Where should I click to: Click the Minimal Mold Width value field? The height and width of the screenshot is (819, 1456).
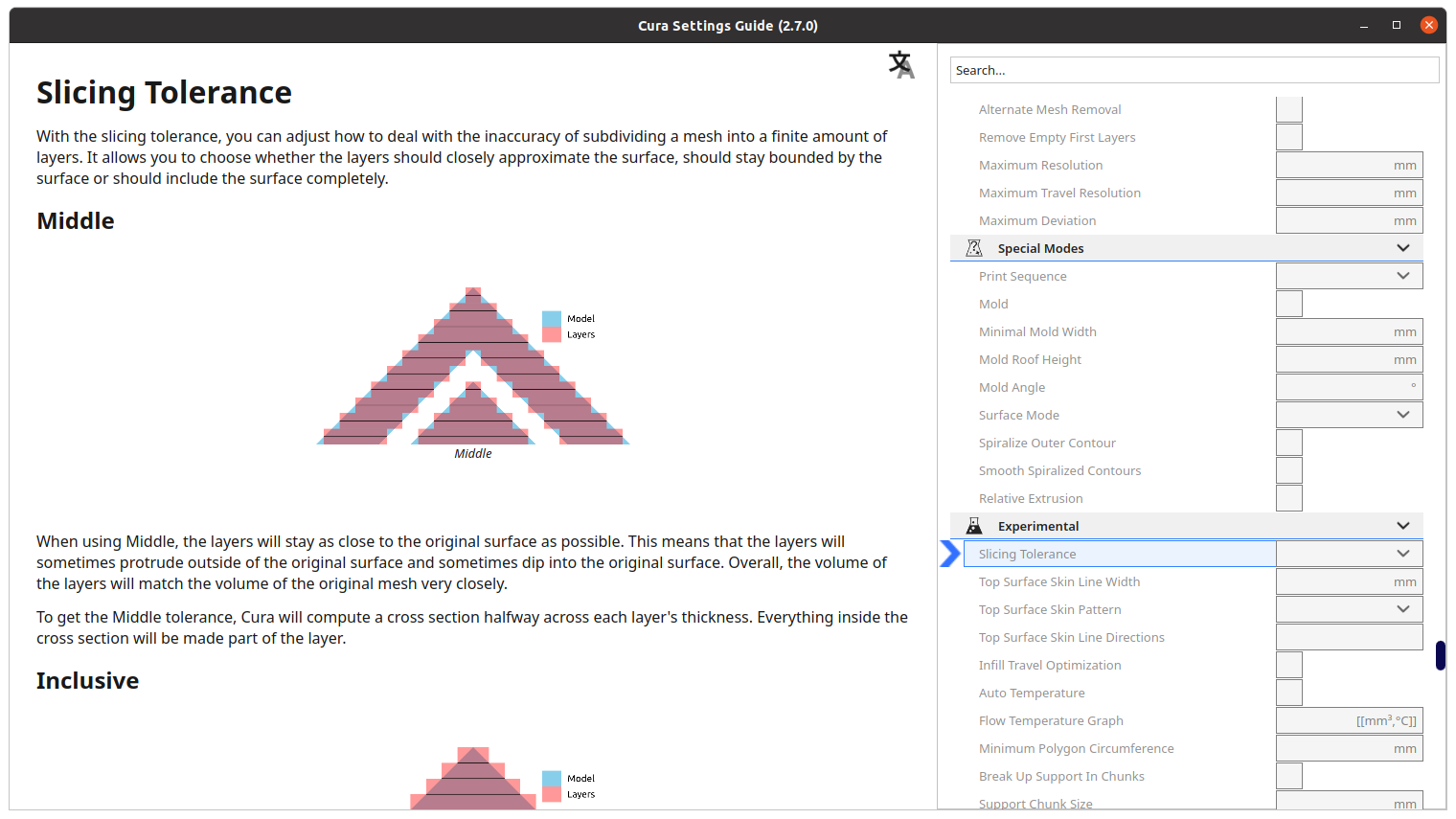click(1350, 331)
